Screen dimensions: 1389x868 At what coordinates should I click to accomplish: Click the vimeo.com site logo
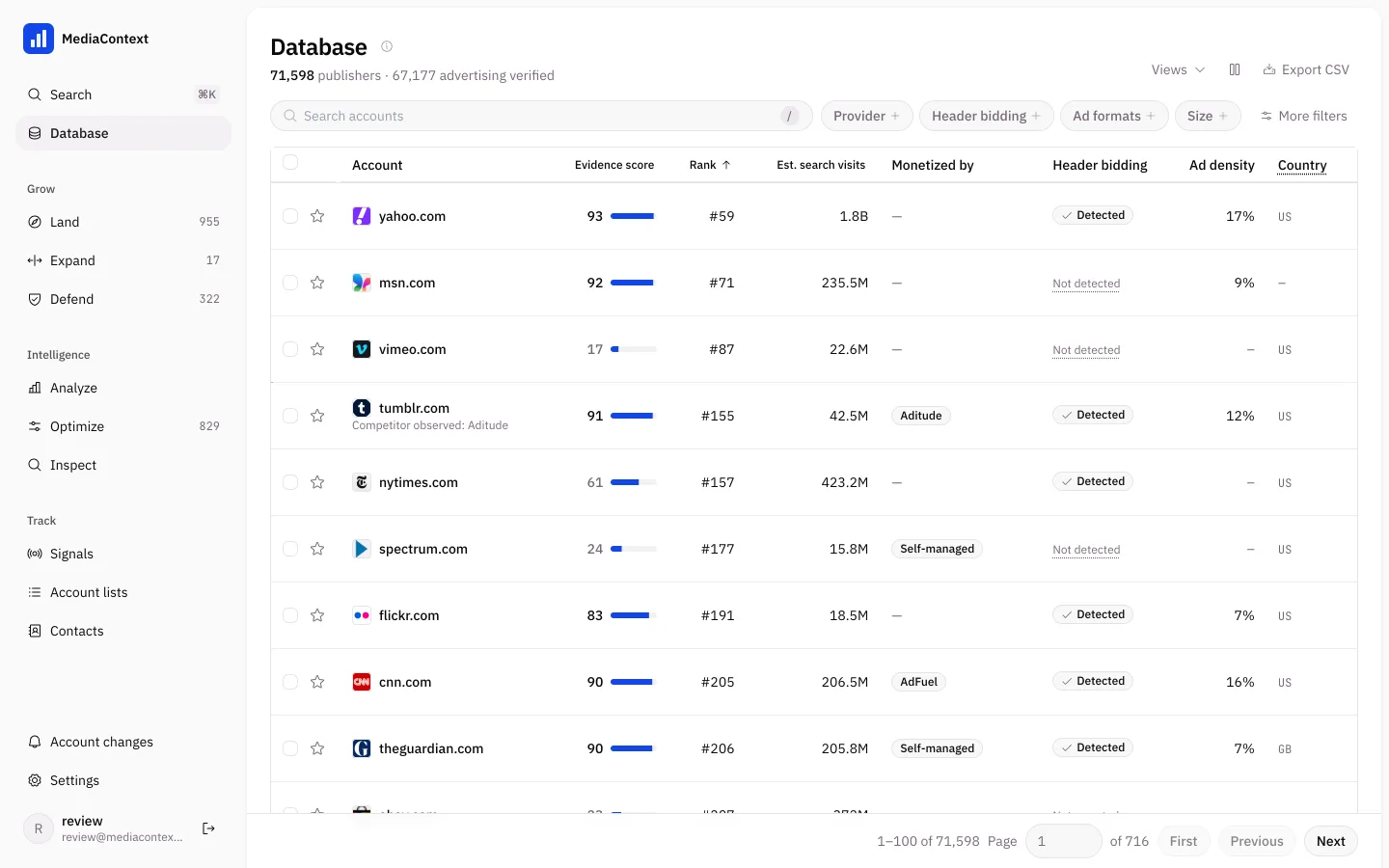point(362,349)
